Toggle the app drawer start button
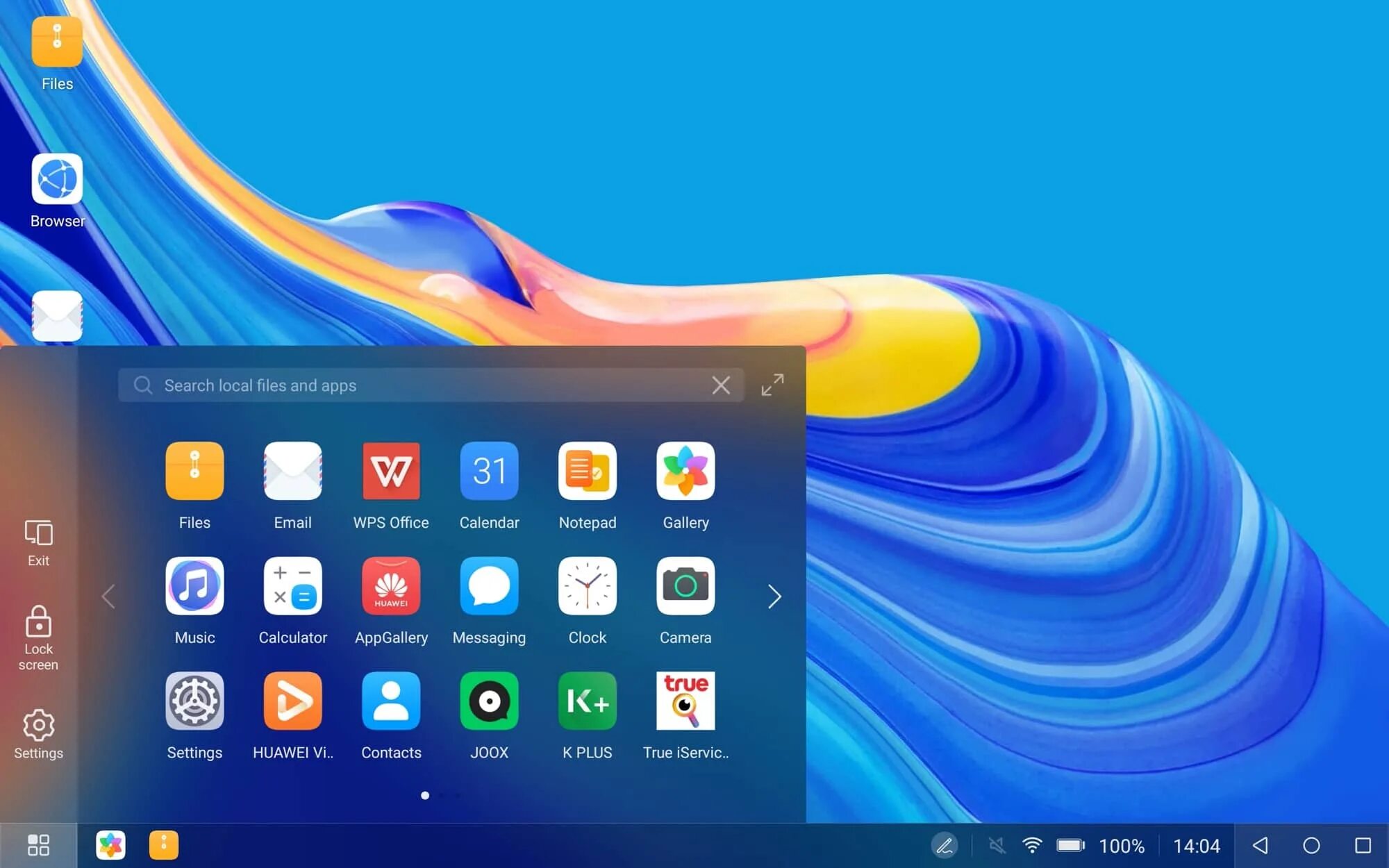 point(38,845)
